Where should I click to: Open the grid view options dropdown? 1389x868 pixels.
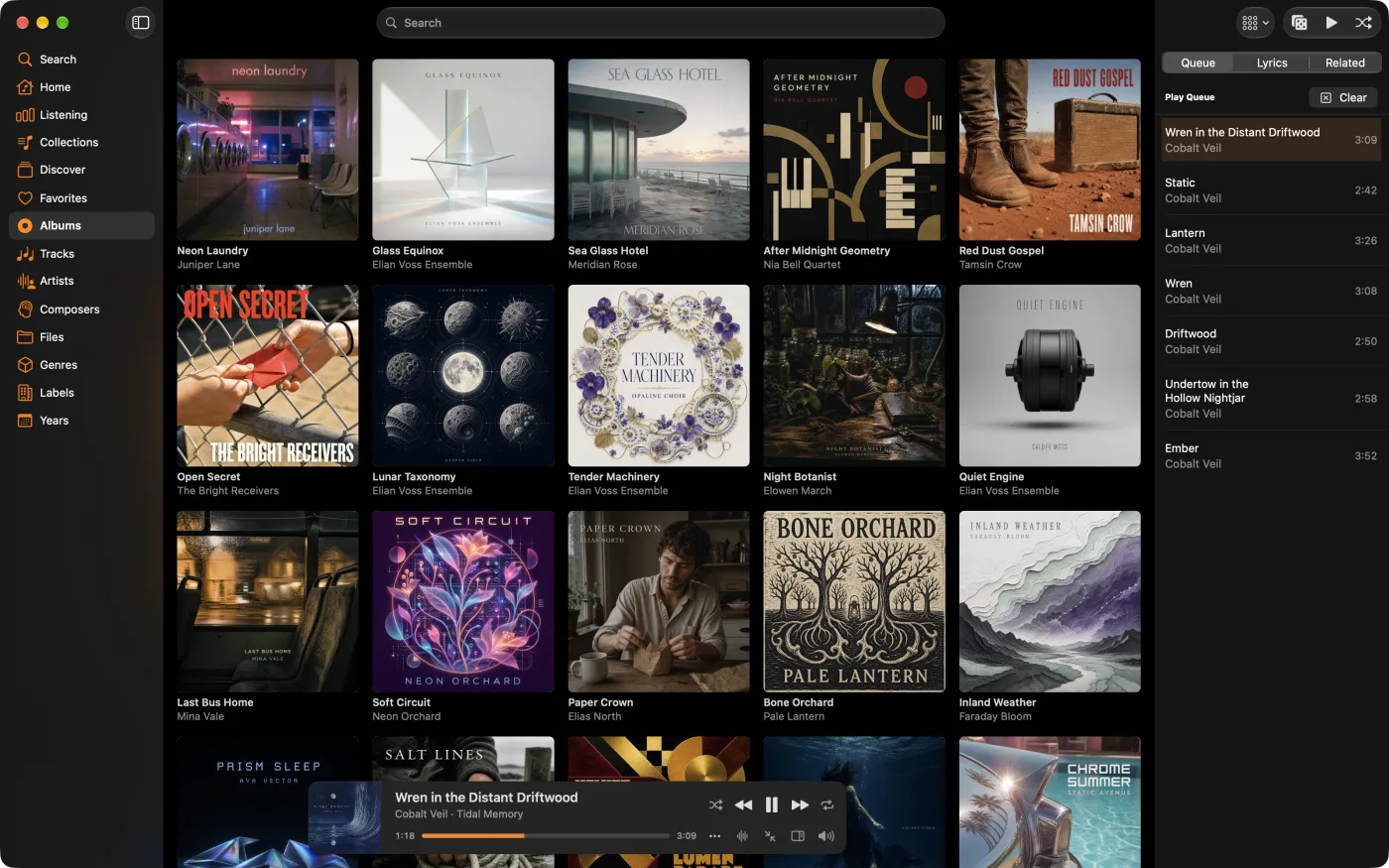click(x=1255, y=23)
